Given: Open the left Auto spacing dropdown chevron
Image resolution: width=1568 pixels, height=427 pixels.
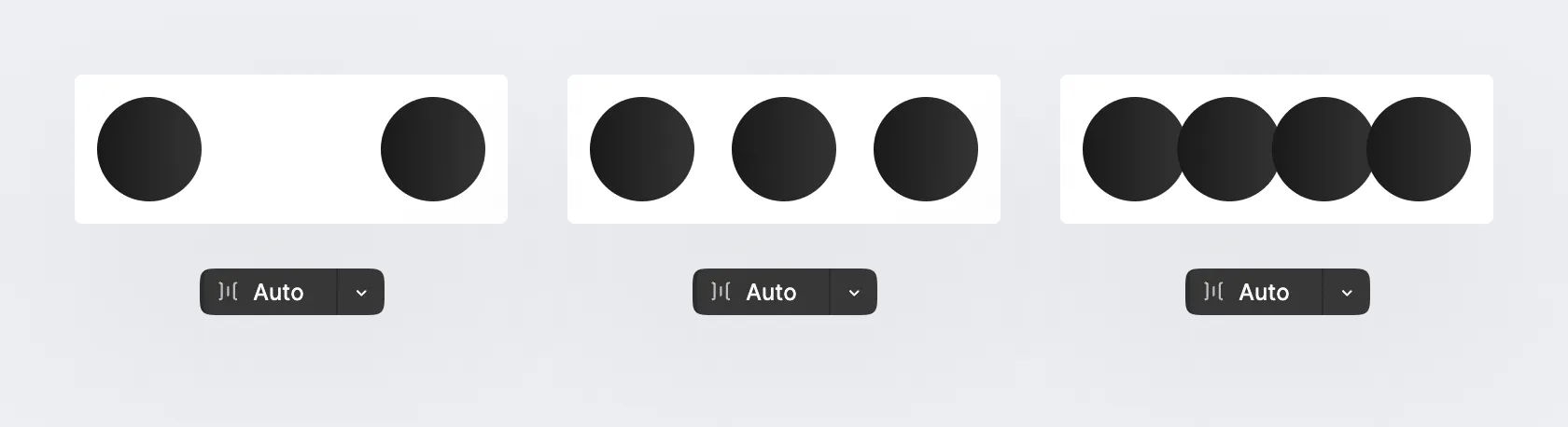Looking at the screenshot, I should 361,293.
